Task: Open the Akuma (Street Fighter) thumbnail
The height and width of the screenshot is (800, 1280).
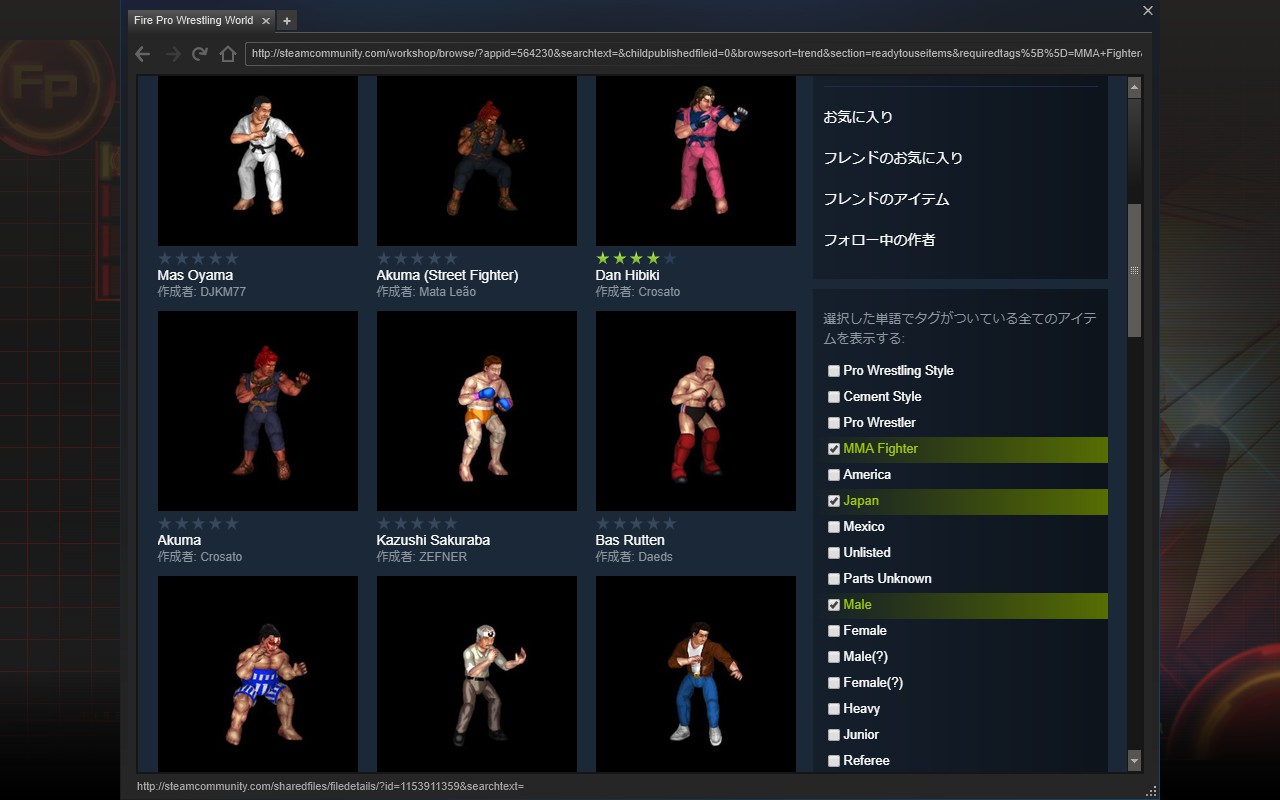Action: coord(477,161)
